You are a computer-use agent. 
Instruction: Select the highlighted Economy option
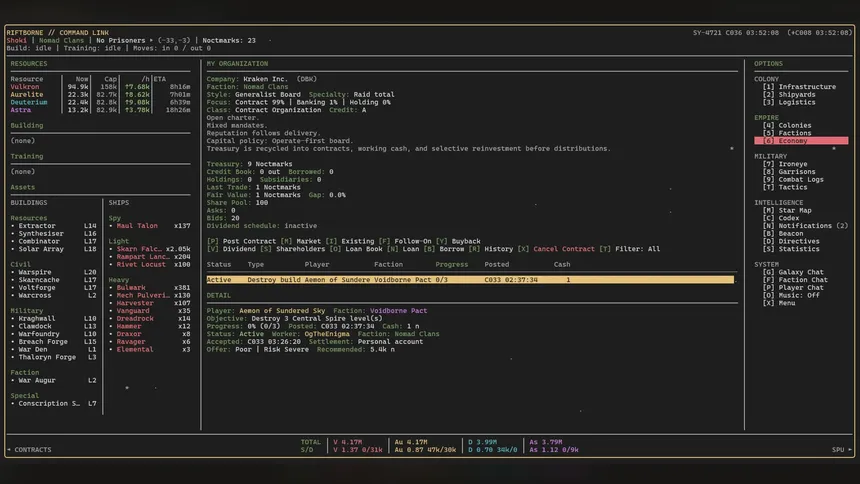pos(801,141)
